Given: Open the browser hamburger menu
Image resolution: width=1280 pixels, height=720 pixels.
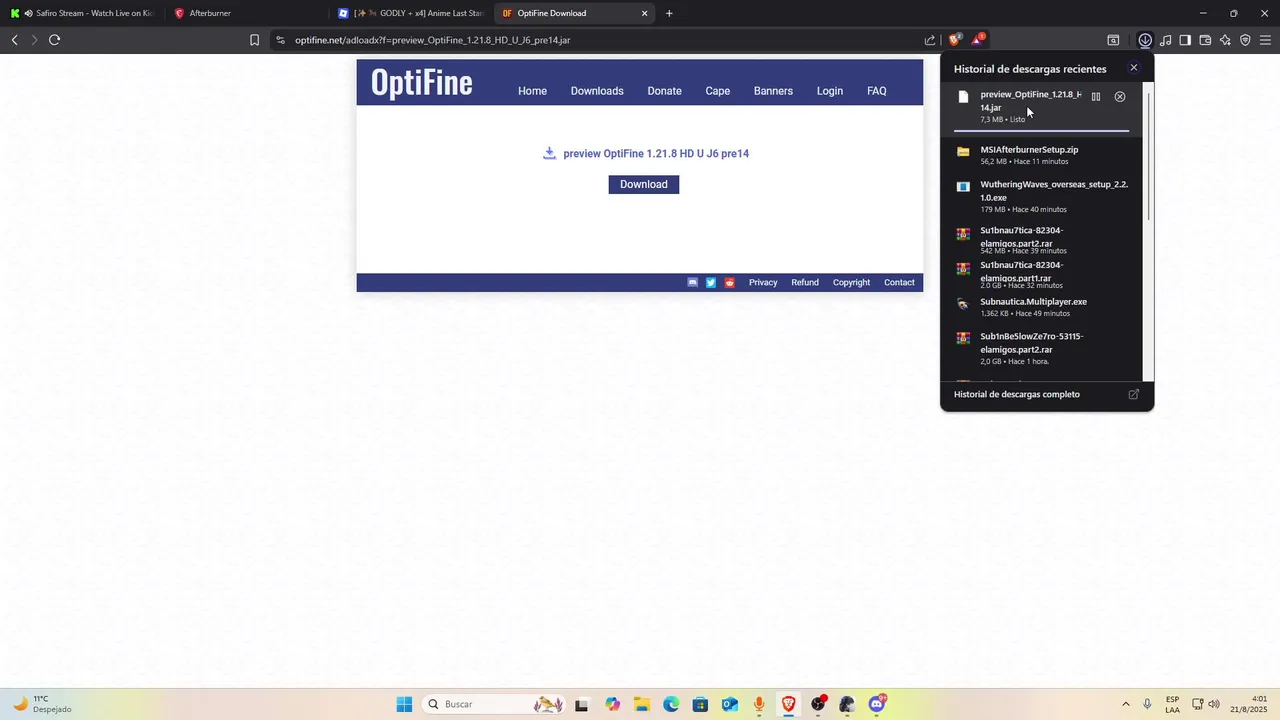Looking at the screenshot, I should (x=1265, y=40).
